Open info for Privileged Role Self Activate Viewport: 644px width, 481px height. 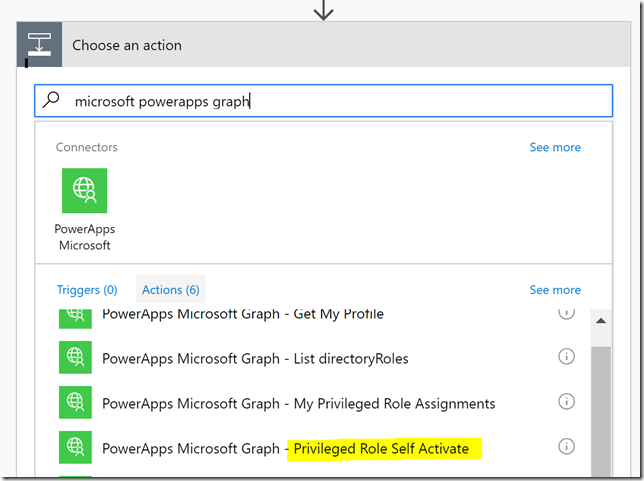coord(566,446)
